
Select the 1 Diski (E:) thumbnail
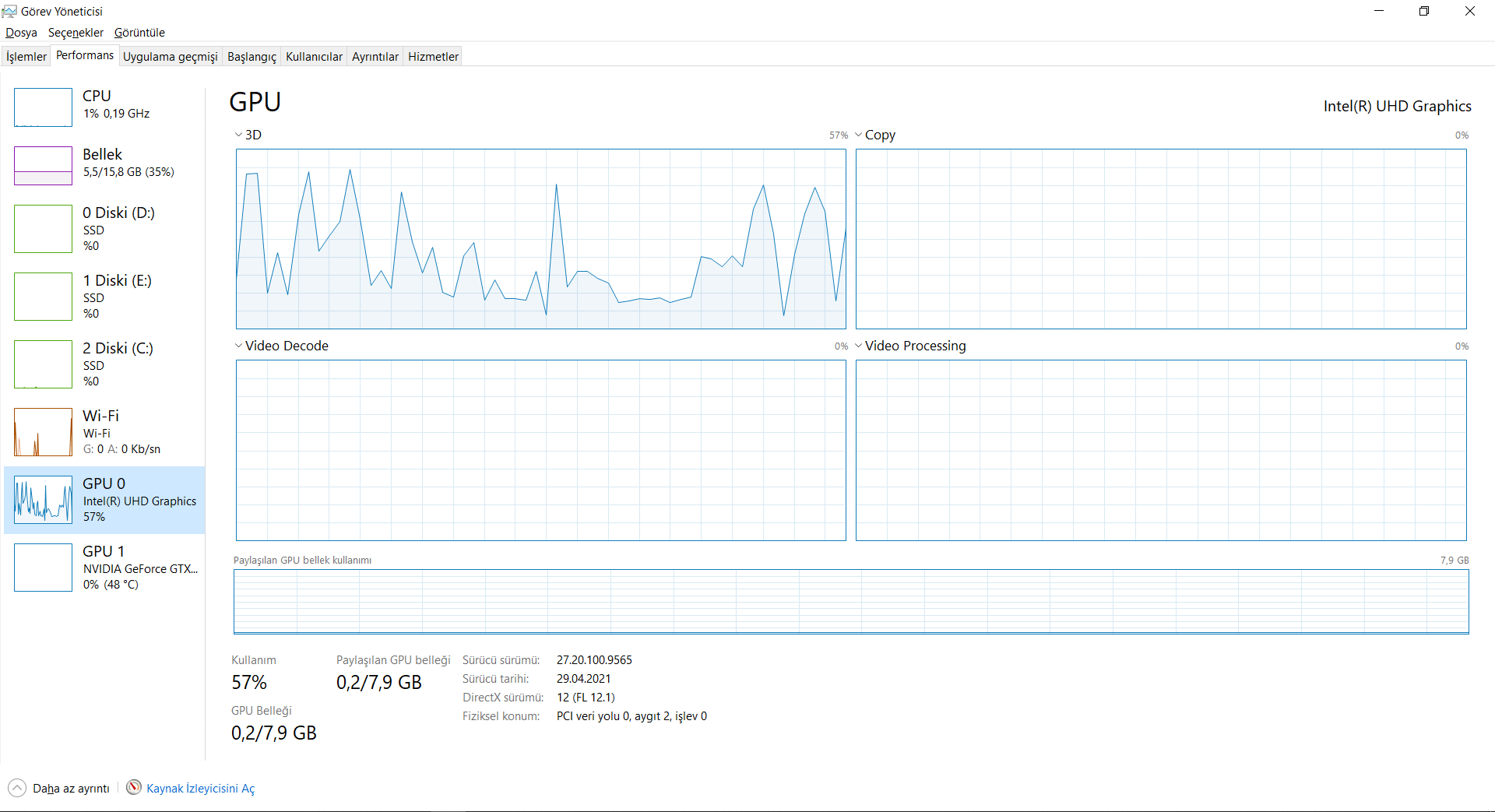coord(43,297)
